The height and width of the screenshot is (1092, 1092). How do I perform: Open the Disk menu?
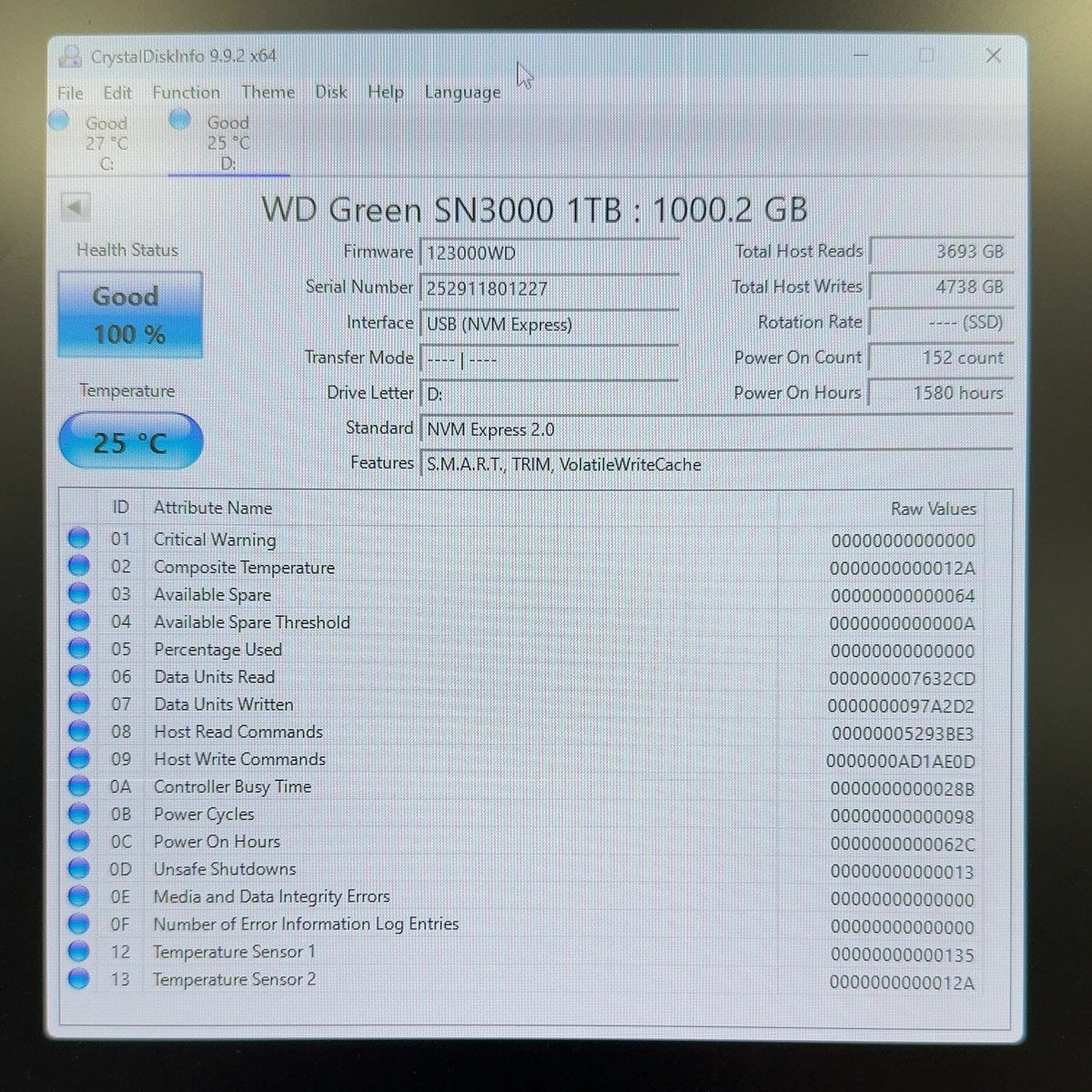[331, 93]
